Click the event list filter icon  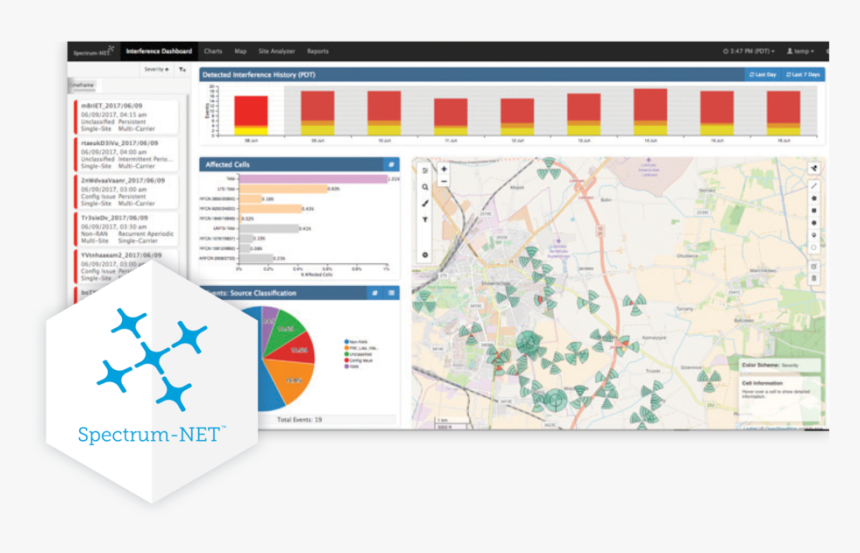182,70
